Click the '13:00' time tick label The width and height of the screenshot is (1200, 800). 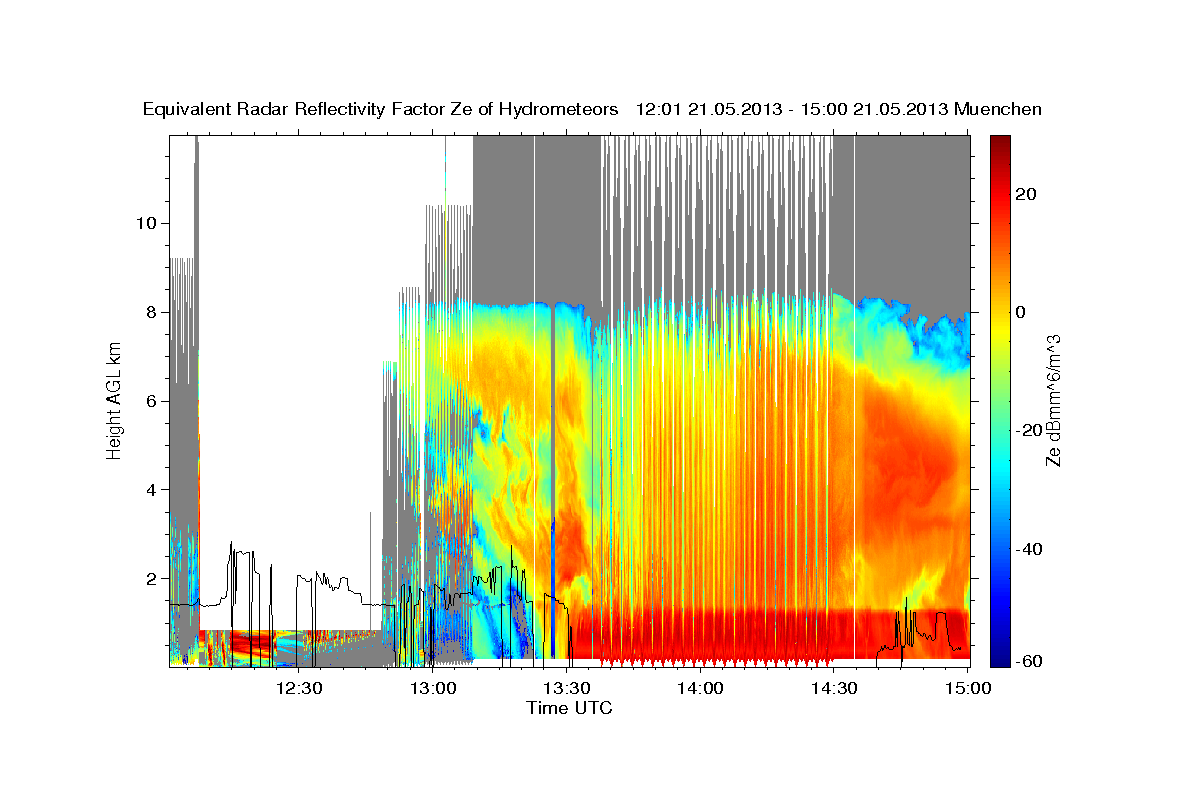click(x=433, y=688)
